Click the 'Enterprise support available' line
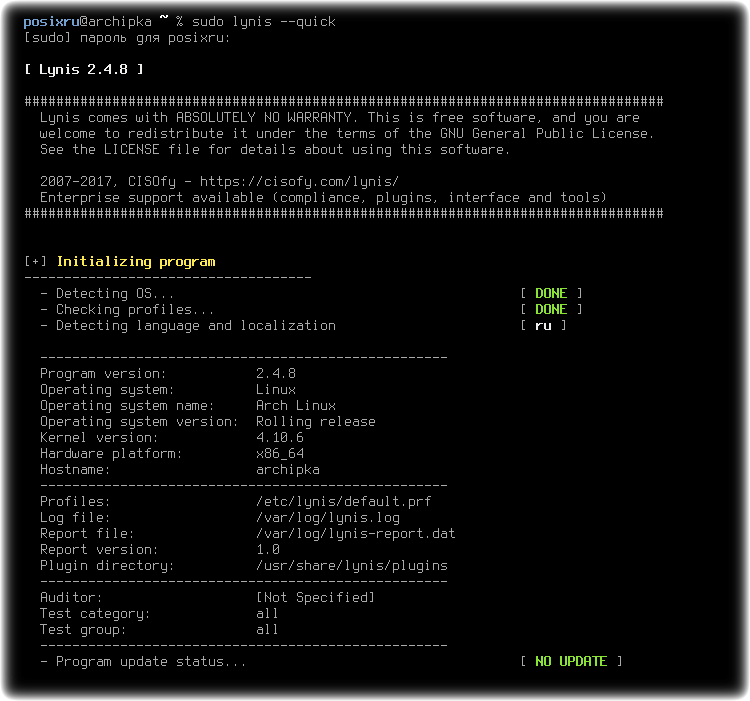750x701 pixels. tap(323, 197)
